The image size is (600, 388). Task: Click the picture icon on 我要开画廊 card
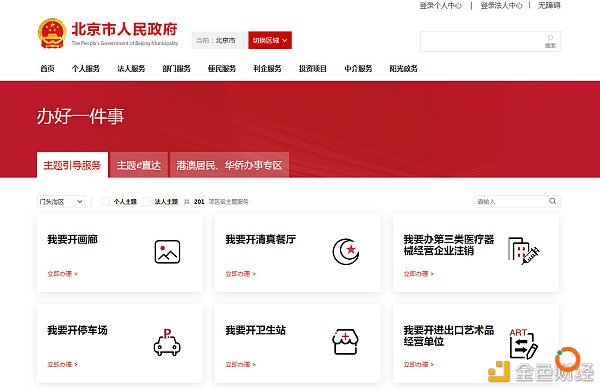point(167,252)
